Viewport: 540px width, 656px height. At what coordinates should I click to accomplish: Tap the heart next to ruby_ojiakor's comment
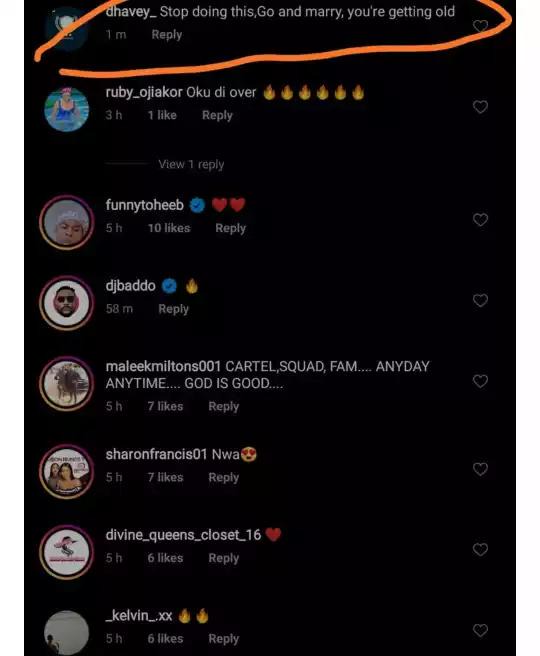tap(480, 107)
